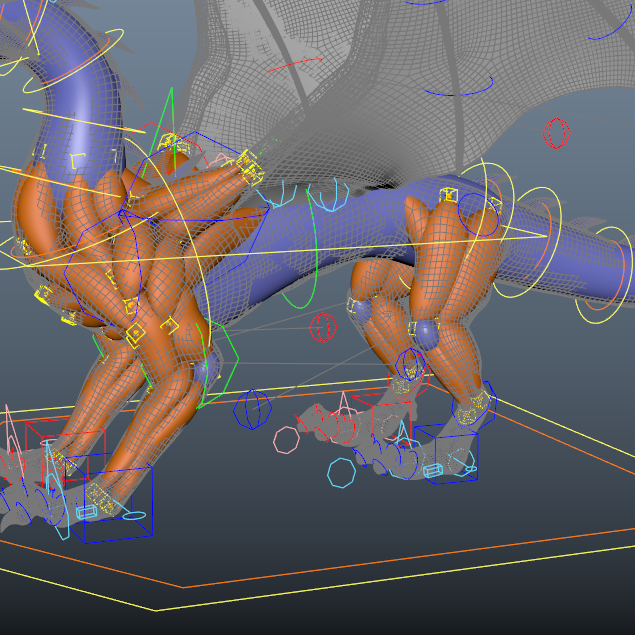Pick the cyan octagon control between the feet
Image resolution: width=635 pixels, height=635 pixels.
pyautogui.click(x=341, y=472)
